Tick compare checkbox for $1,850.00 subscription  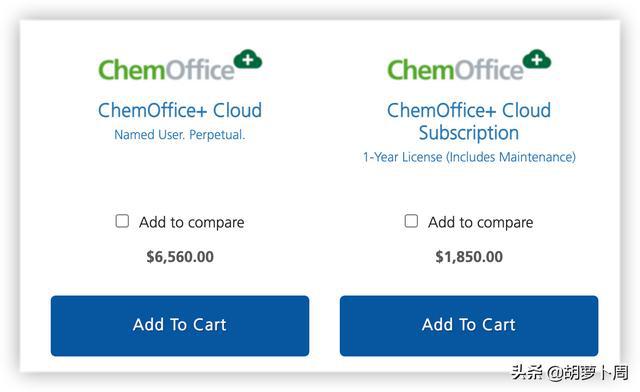tap(411, 221)
